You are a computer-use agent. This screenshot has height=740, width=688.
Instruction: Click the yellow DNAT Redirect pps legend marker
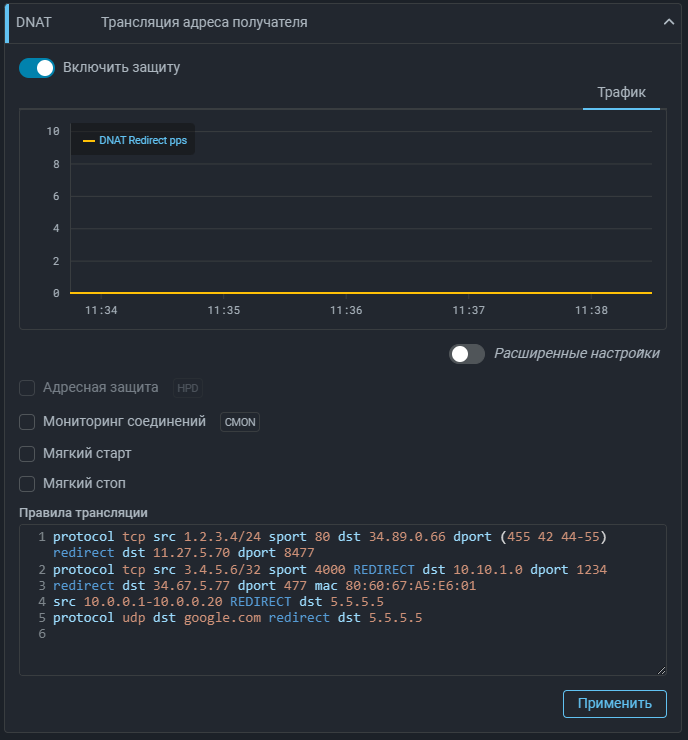click(x=89, y=141)
